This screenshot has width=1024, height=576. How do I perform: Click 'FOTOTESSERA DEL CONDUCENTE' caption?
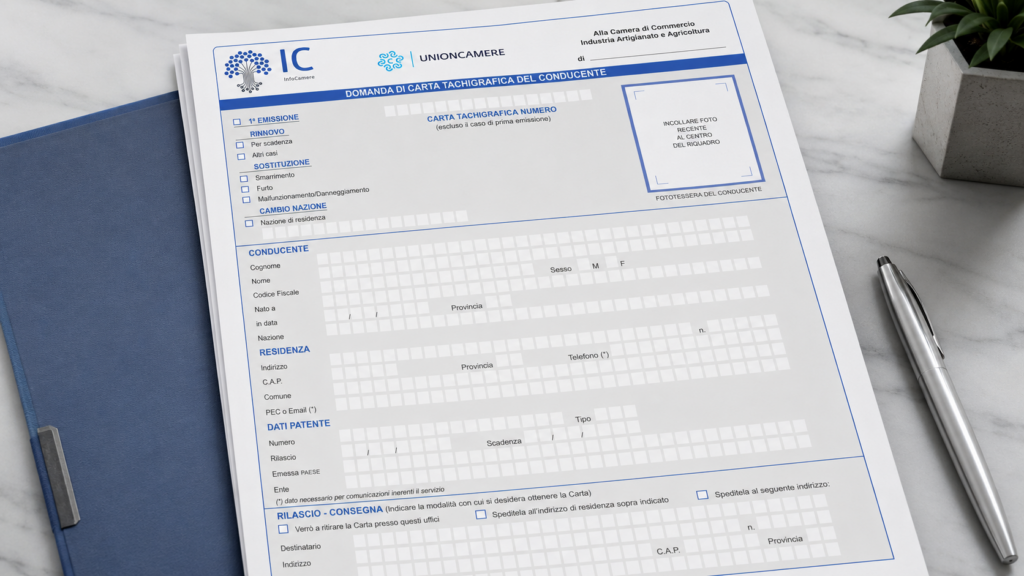(709, 193)
